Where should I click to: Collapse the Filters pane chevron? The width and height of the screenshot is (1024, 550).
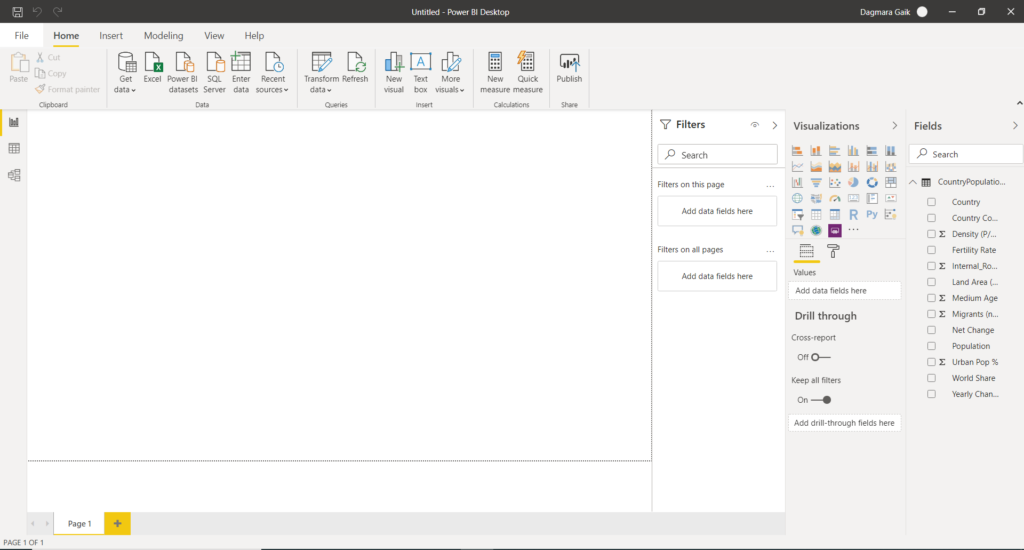pos(775,125)
